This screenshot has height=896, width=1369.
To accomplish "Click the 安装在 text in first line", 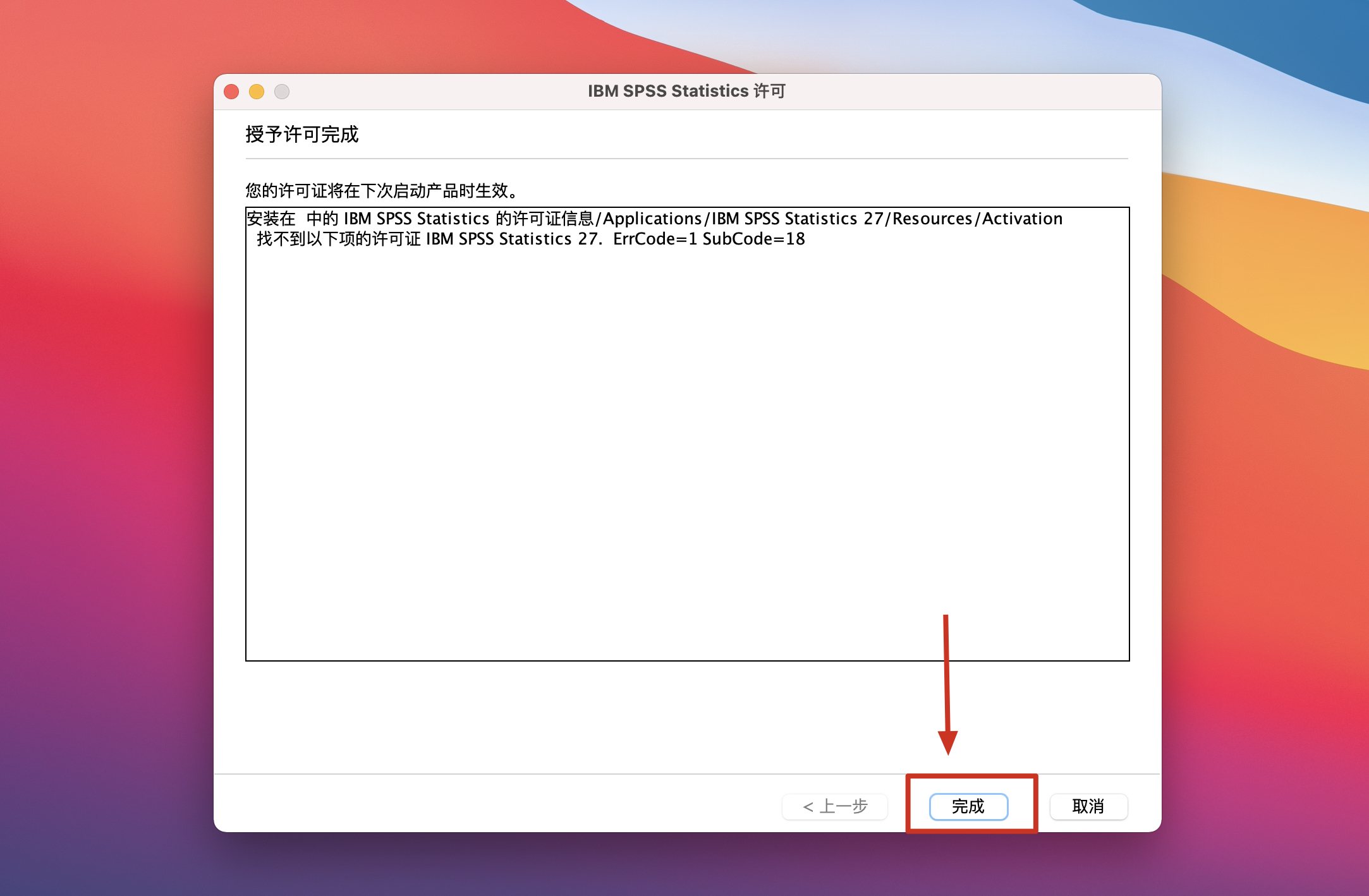I will click(x=271, y=219).
